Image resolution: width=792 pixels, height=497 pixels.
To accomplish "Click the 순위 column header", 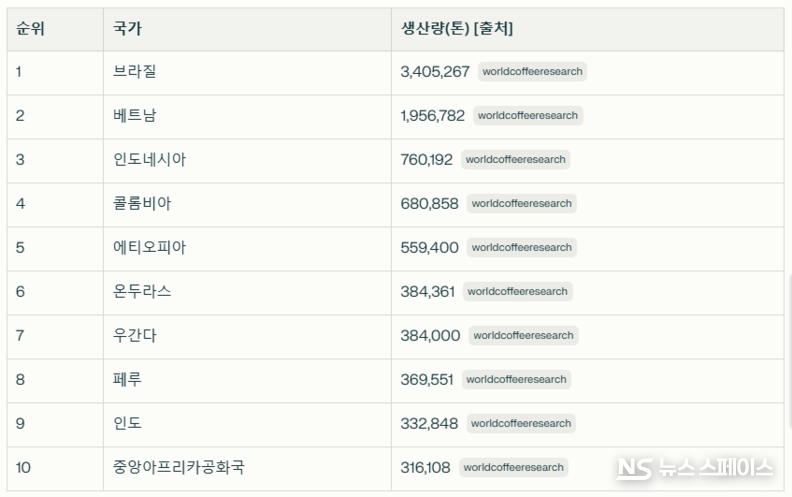I will 31,29.
